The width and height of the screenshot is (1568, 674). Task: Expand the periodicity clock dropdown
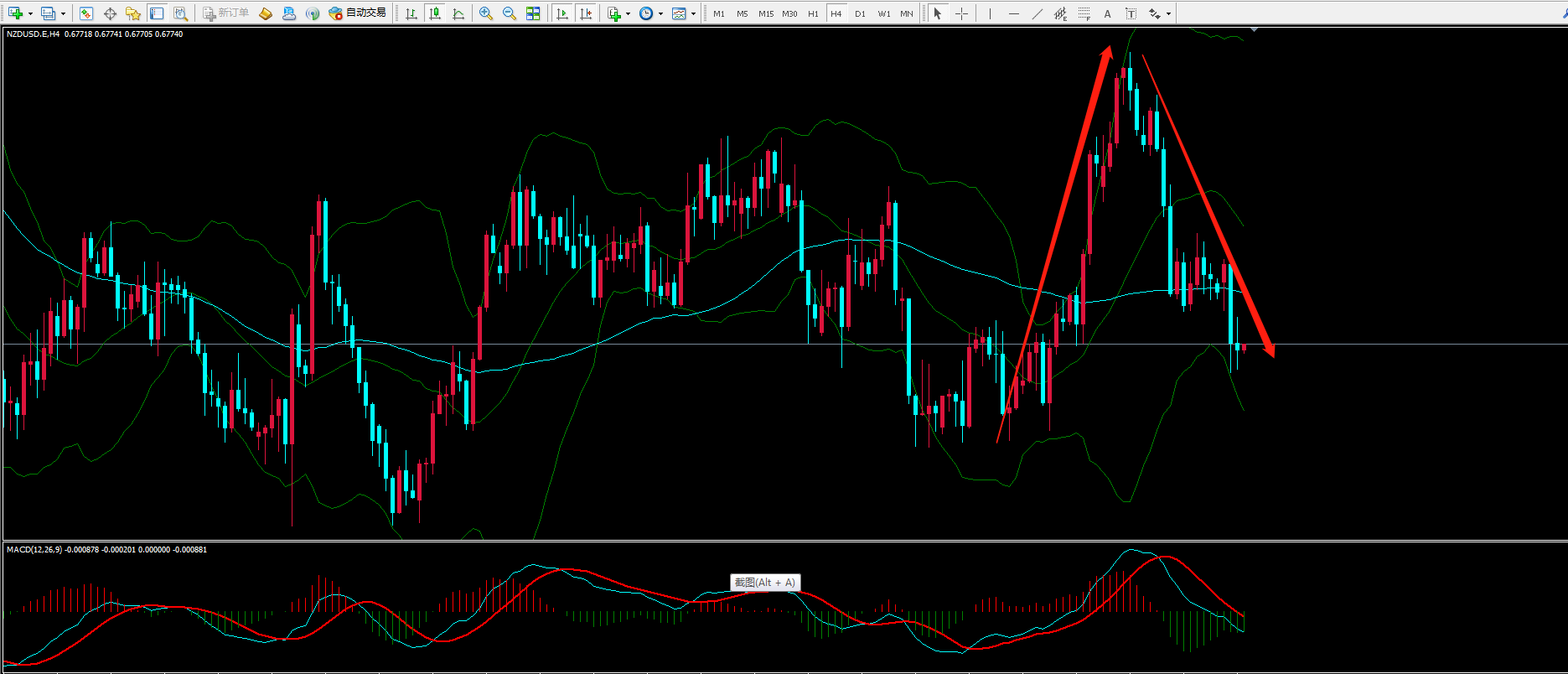pos(660,13)
